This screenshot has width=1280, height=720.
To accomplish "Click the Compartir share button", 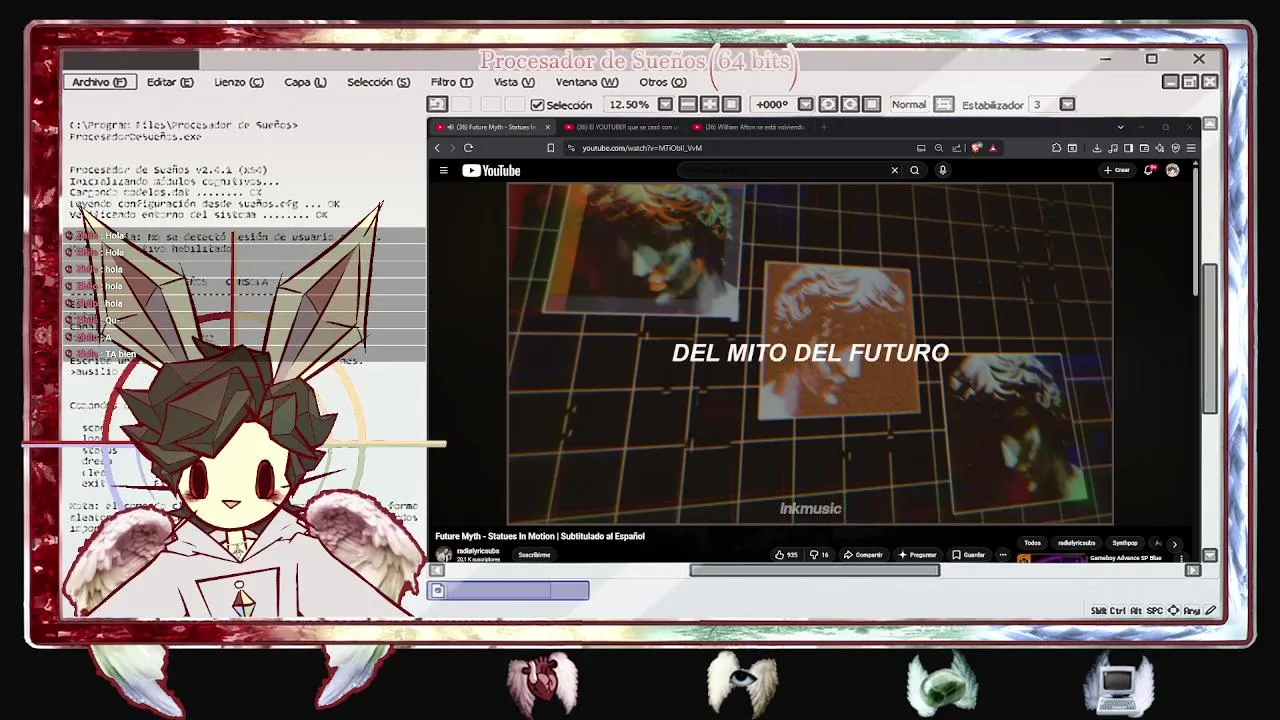I will tap(863, 555).
